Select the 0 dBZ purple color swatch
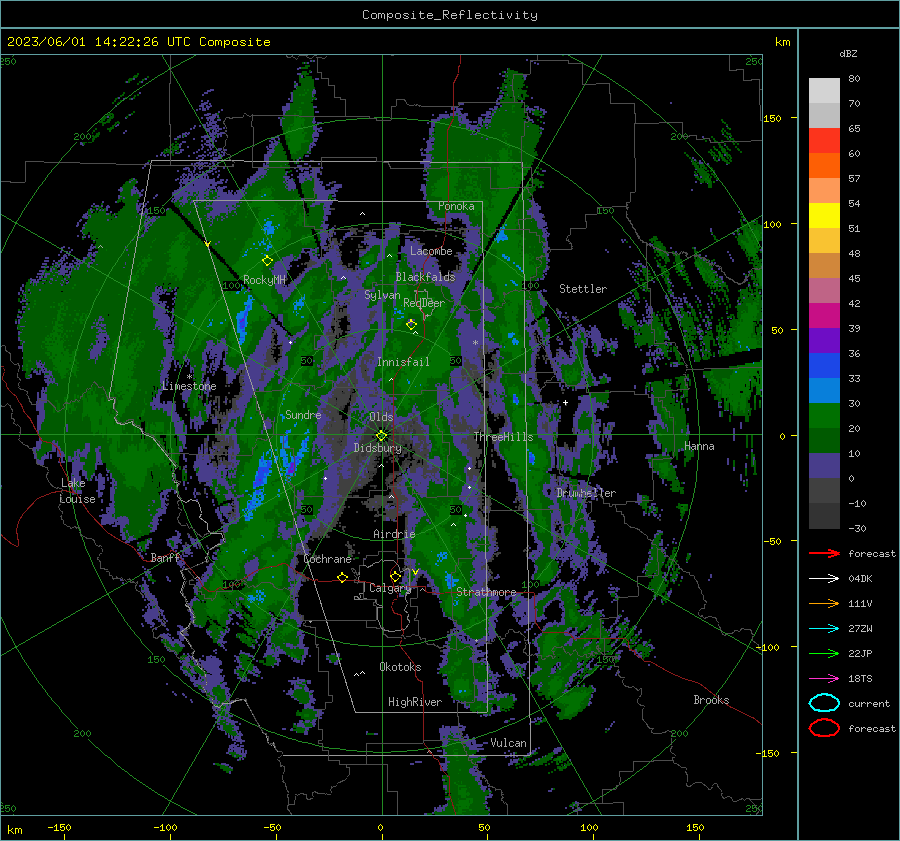The image size is (900, 841). point(824,465)
